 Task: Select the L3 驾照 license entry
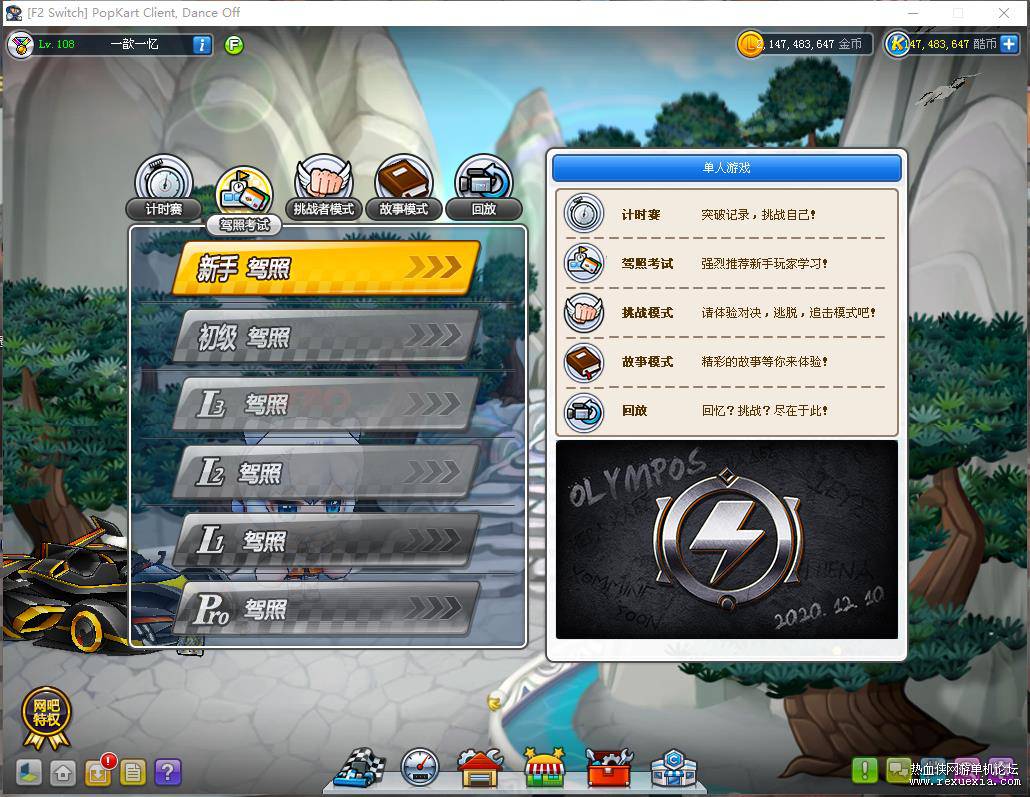[x=326, y=404]
